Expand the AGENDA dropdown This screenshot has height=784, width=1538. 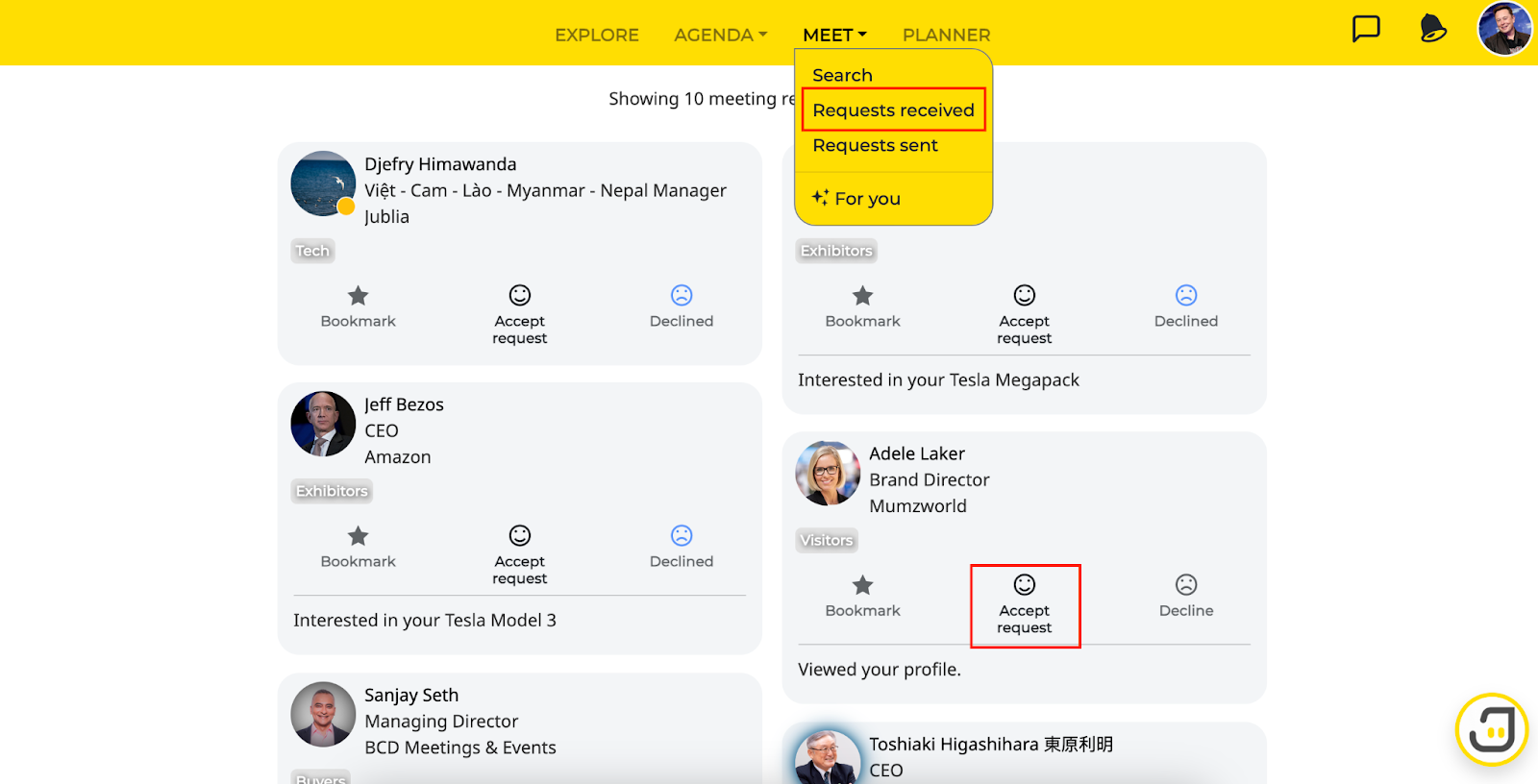point(721,35)
